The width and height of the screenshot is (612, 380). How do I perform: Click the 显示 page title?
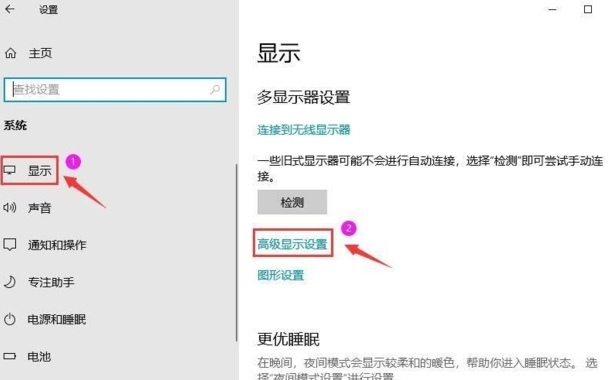click(x=279, y=53)
